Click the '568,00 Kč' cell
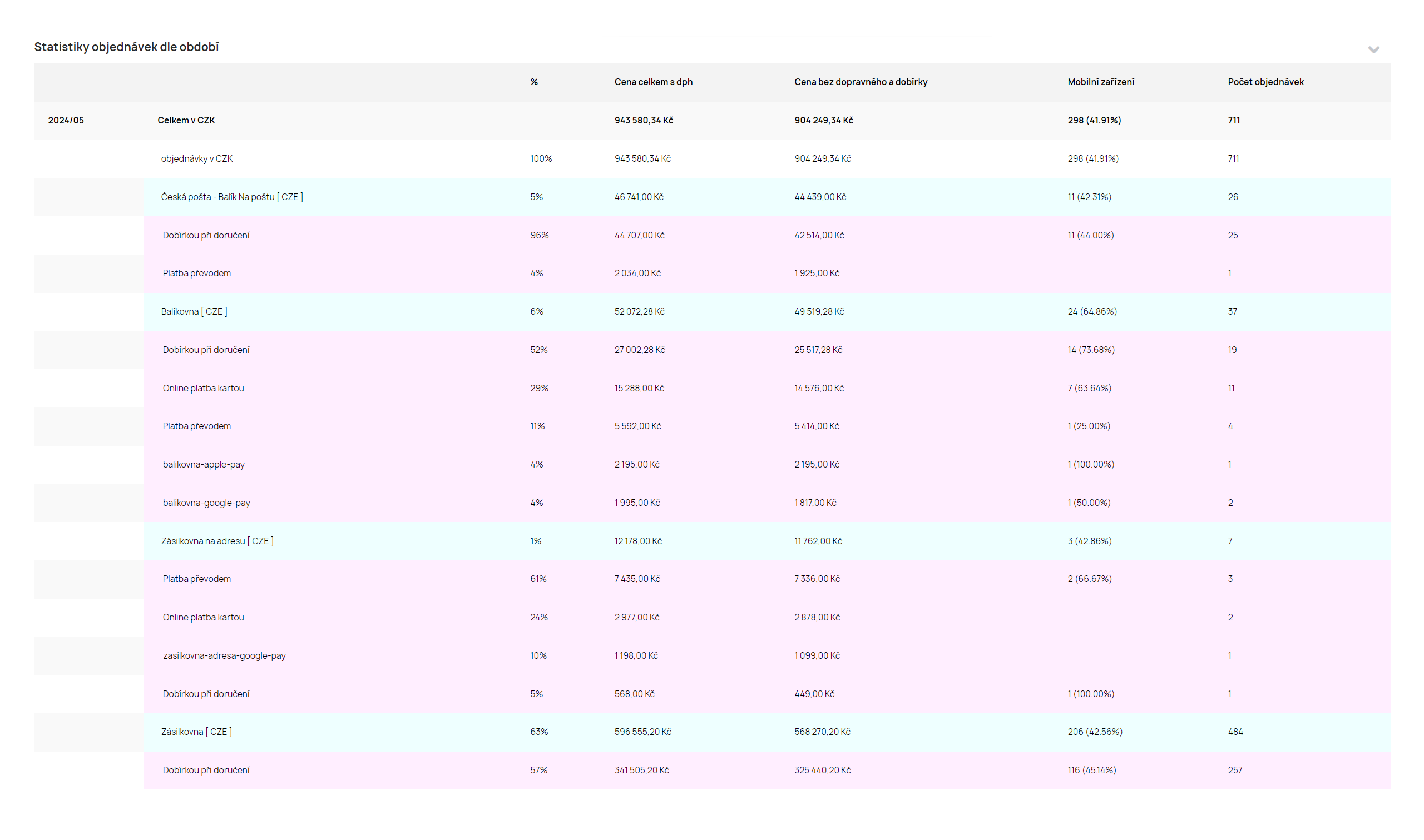1424x840 pixels. click(x=634, y=694)
